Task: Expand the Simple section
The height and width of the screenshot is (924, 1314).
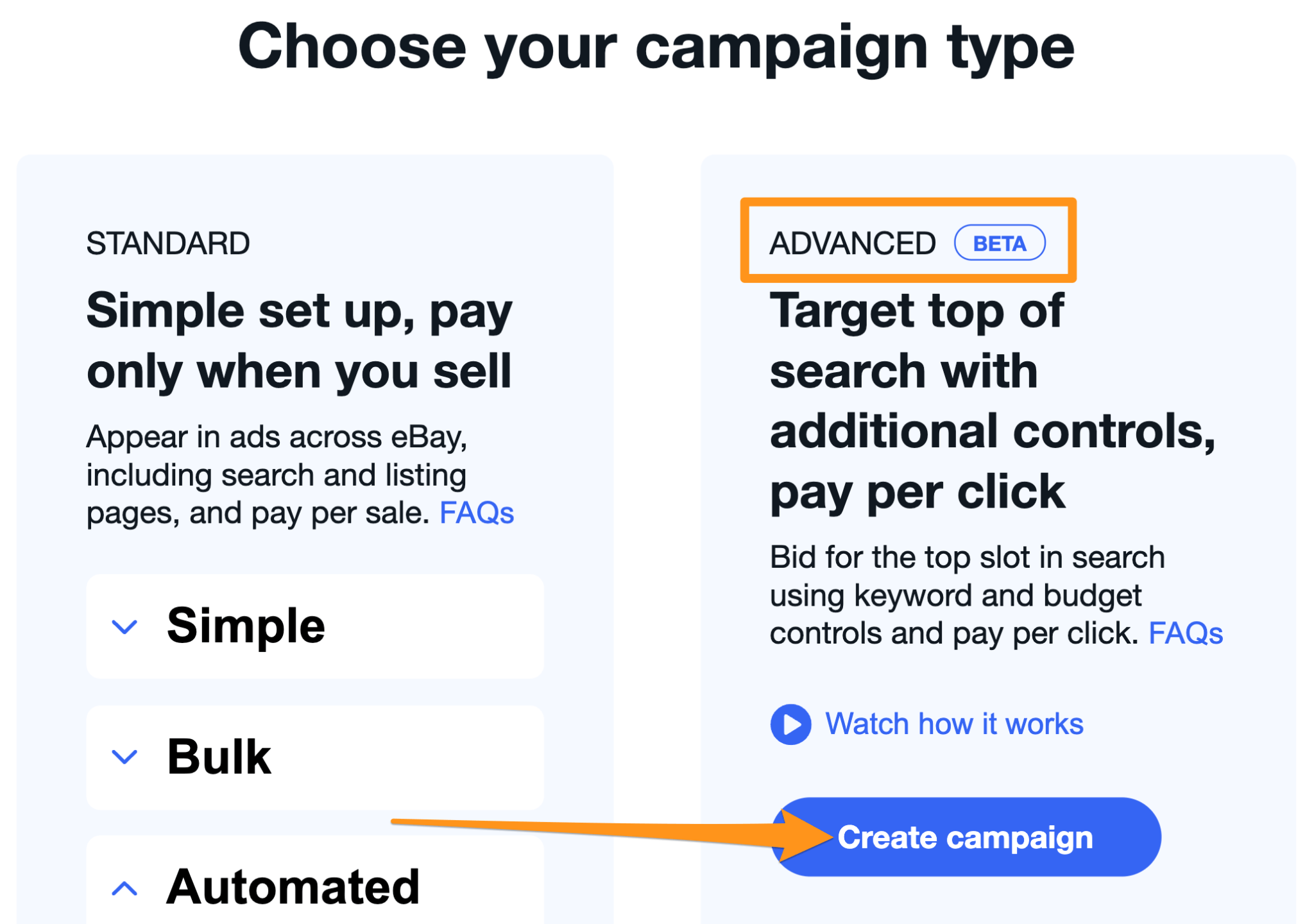Action: [123, 626]
